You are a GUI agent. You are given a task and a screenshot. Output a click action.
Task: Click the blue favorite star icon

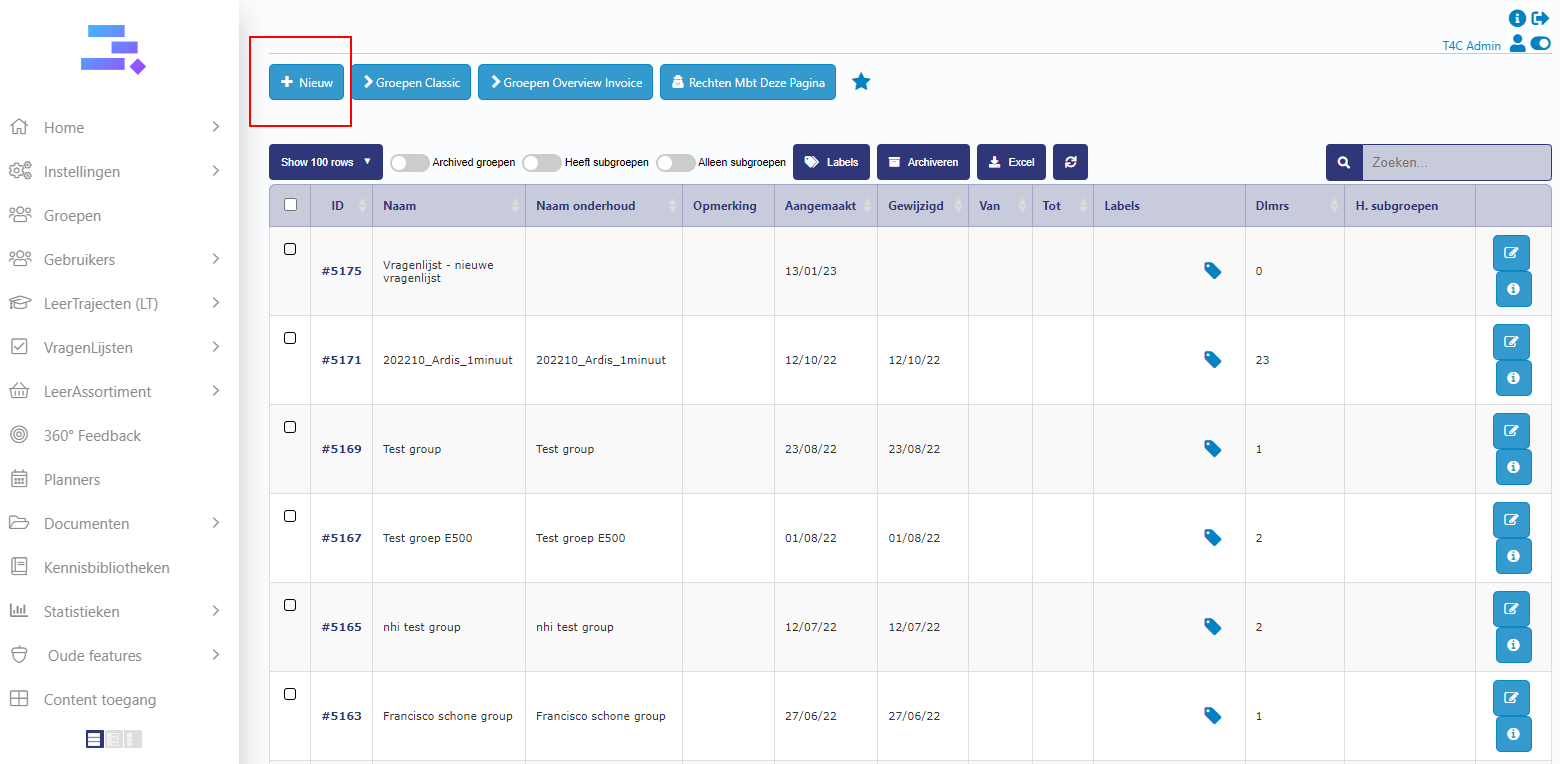pyautogui.click(x=861, y=82)
